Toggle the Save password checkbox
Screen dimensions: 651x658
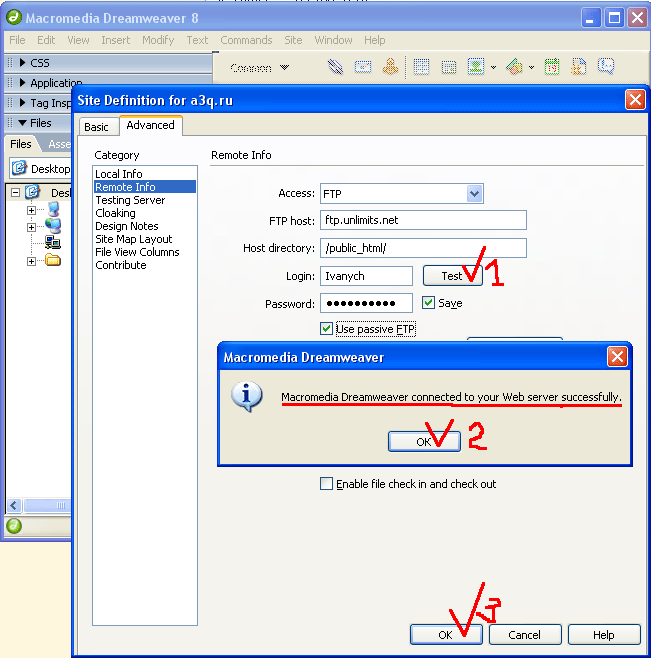pos(428,303)
